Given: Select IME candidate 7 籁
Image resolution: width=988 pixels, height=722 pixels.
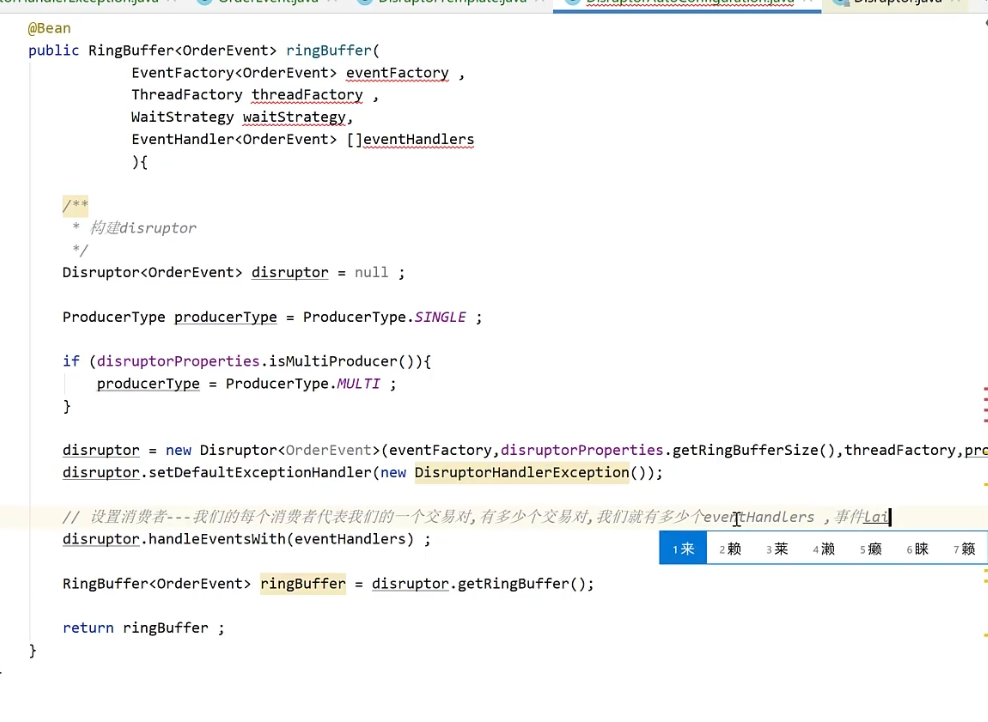Looking at the screenshot, I should 964,549.
